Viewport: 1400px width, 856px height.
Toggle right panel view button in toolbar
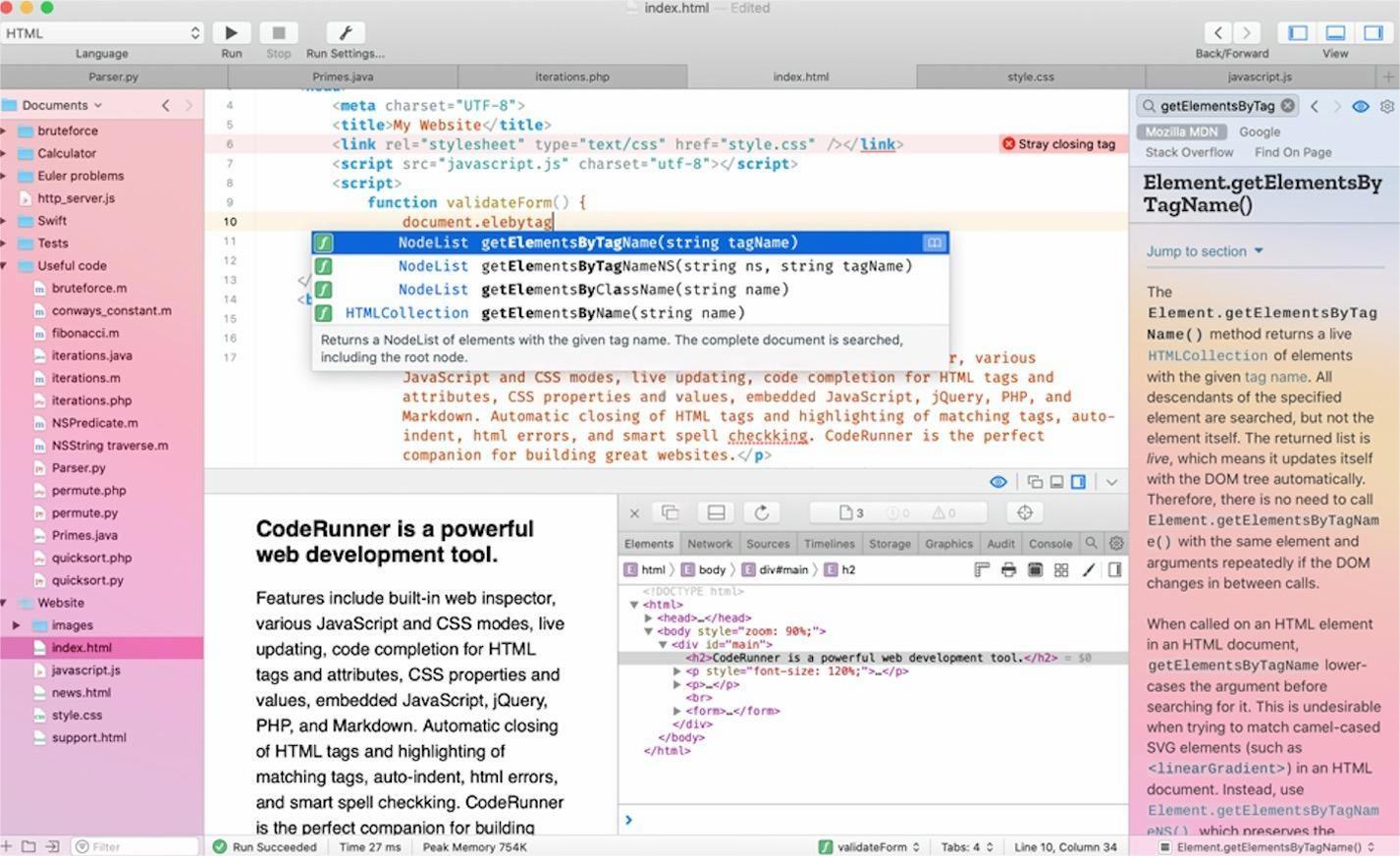pyautogui.click(x=1373, y=32)
